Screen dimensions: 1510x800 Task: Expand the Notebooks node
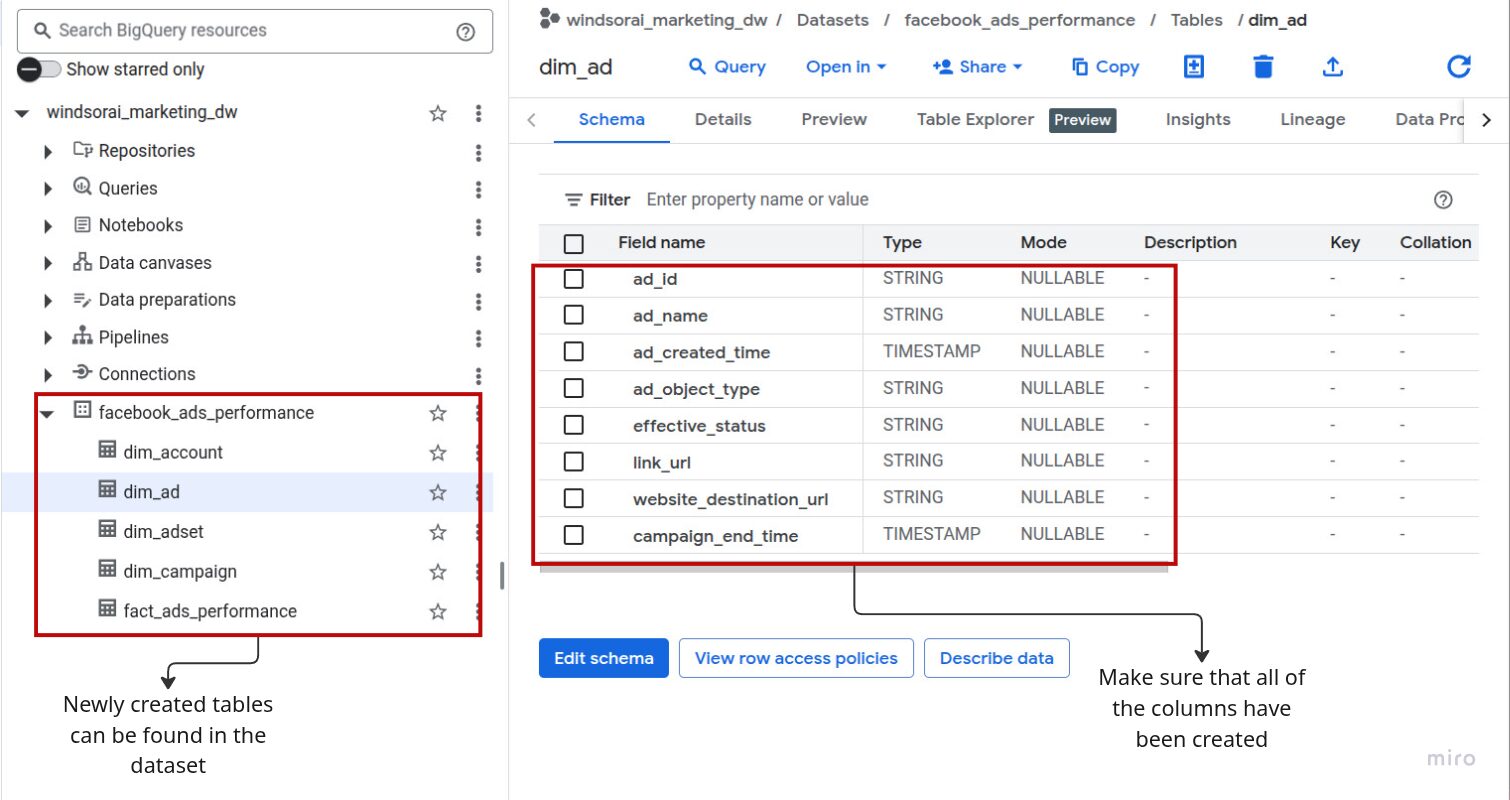(x=48, y=226)
